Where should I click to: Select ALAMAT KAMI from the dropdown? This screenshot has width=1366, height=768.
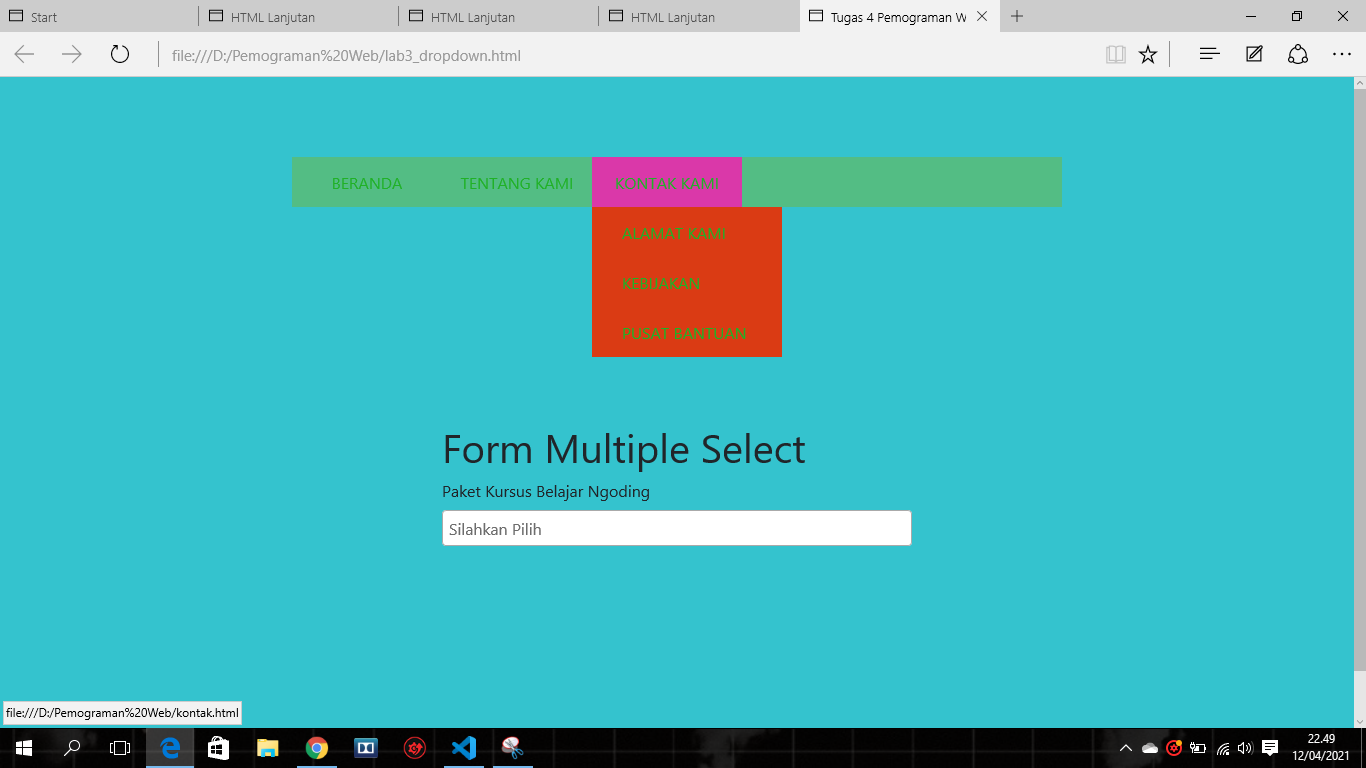coord(674,233)
